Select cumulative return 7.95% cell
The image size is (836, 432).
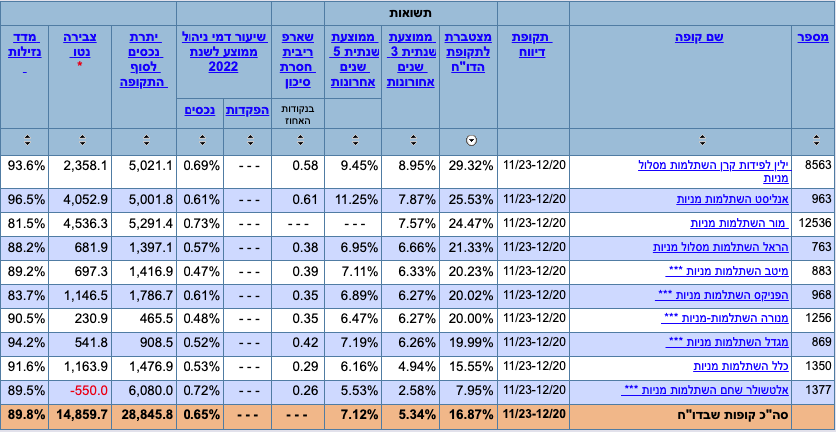468,393
